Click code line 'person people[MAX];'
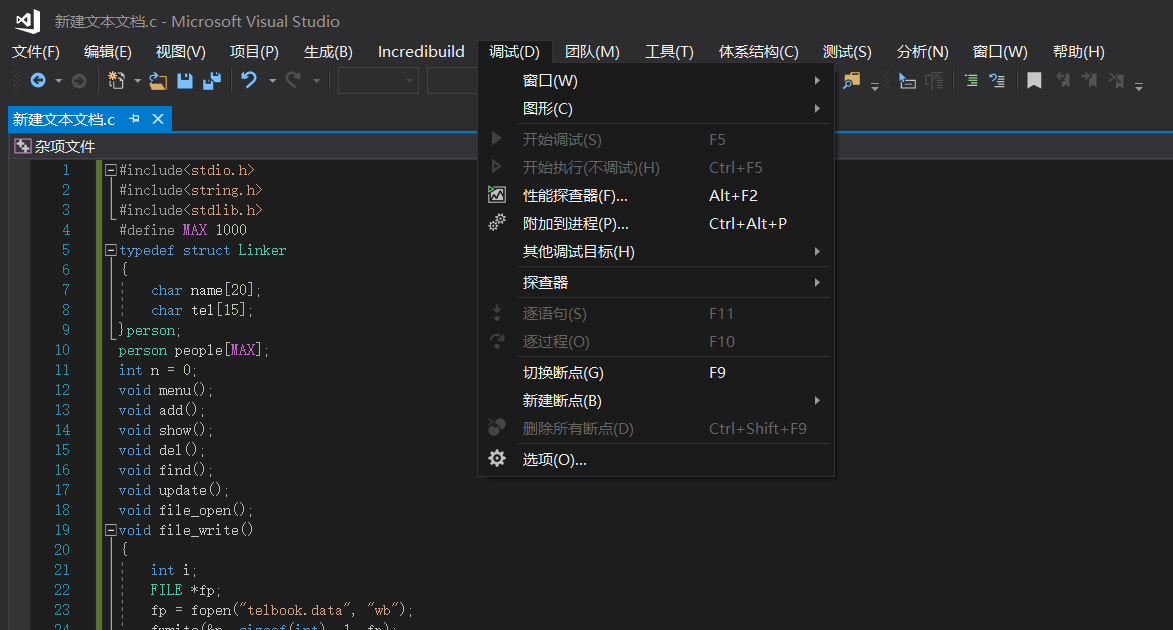Screen dimensions: 1173x630 [x=193, y=350]
